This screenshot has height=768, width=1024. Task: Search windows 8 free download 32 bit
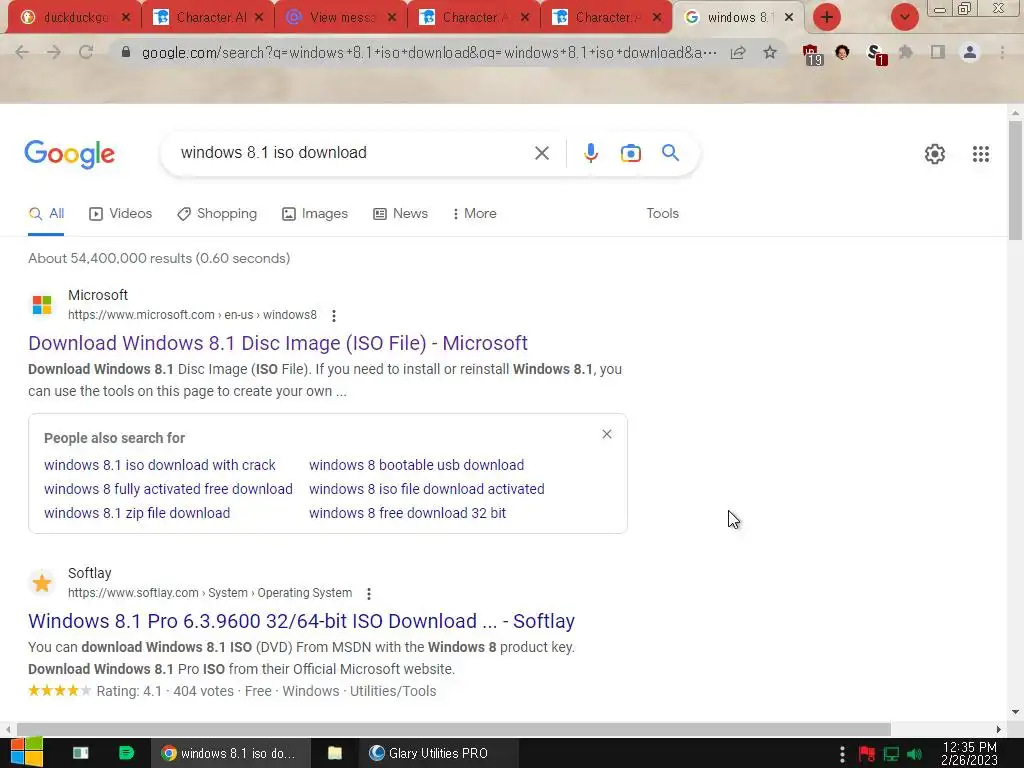[x=408, y=513]
